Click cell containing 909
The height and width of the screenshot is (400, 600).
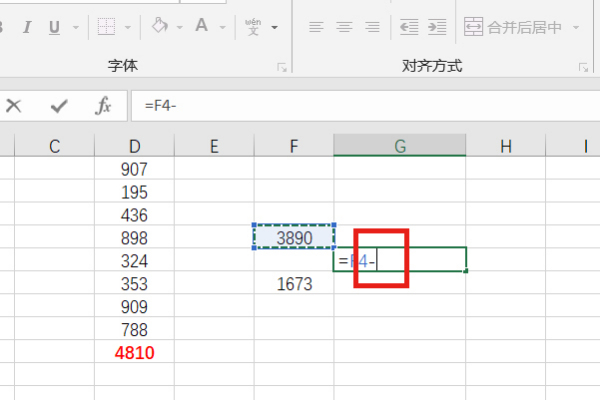click(134, 307)
